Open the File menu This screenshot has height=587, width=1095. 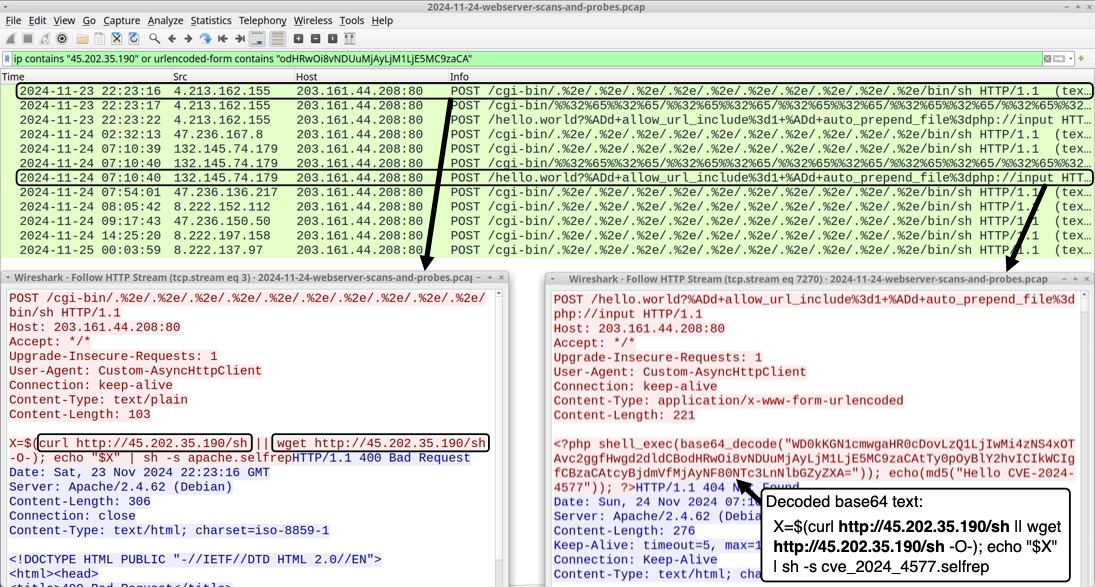click(x=13, y=21)
